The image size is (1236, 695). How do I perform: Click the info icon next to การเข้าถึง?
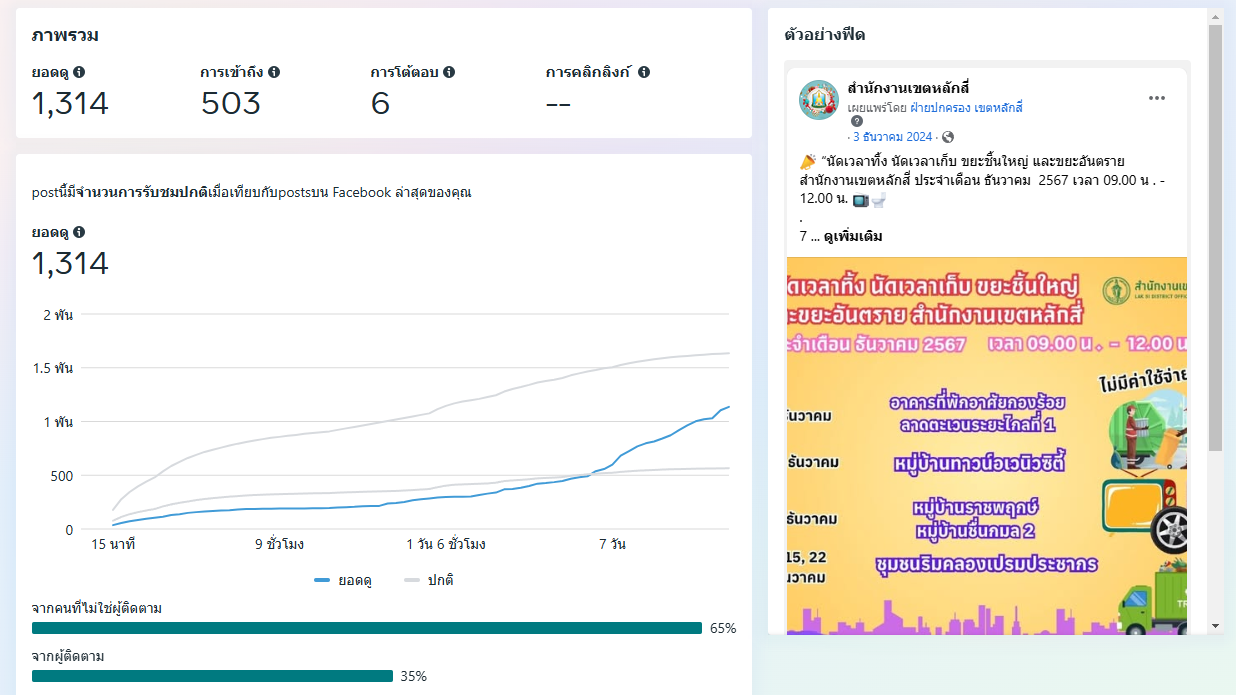tap(274, 72)
